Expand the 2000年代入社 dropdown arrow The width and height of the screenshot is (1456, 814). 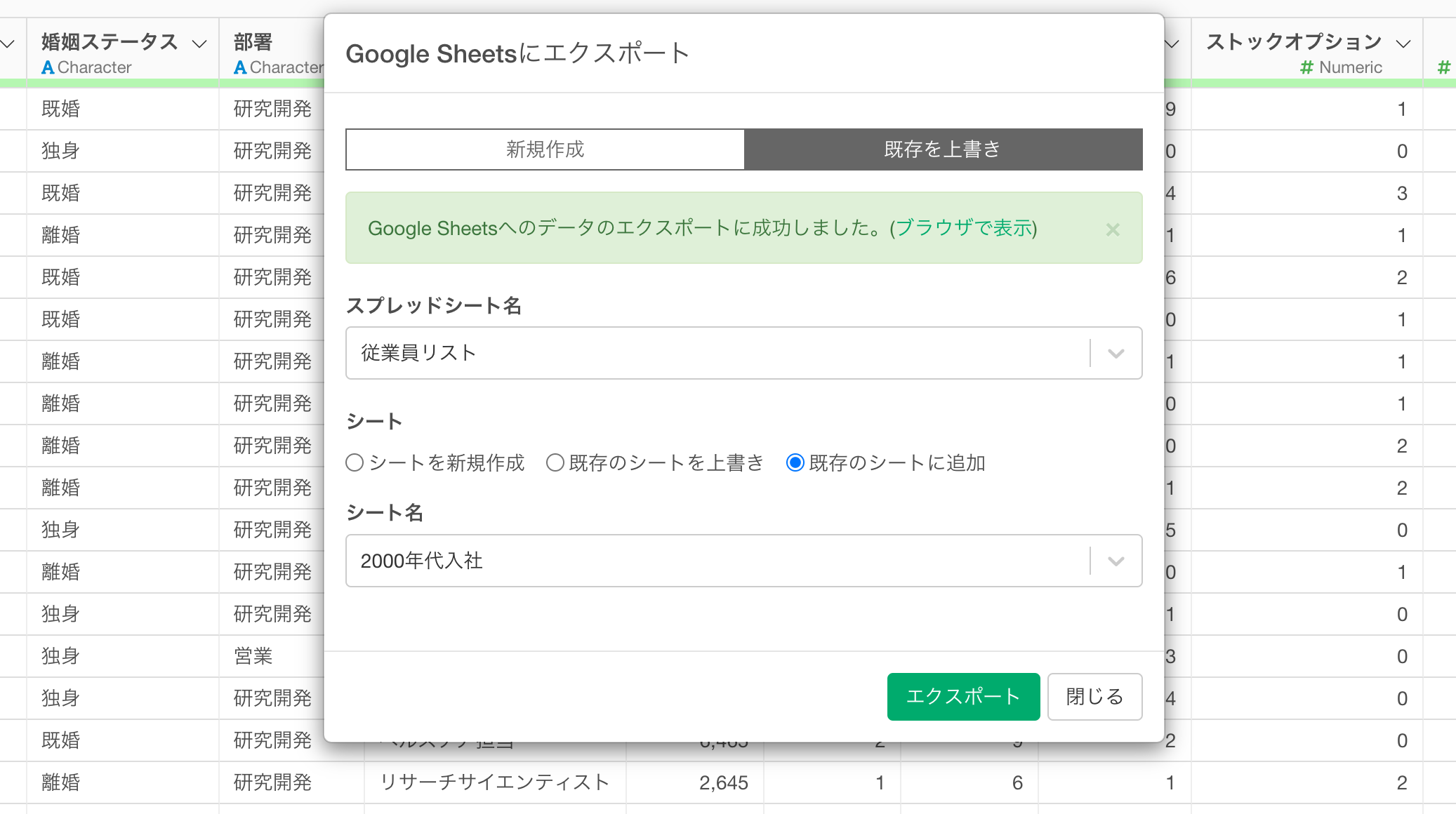coord(1116,561)
